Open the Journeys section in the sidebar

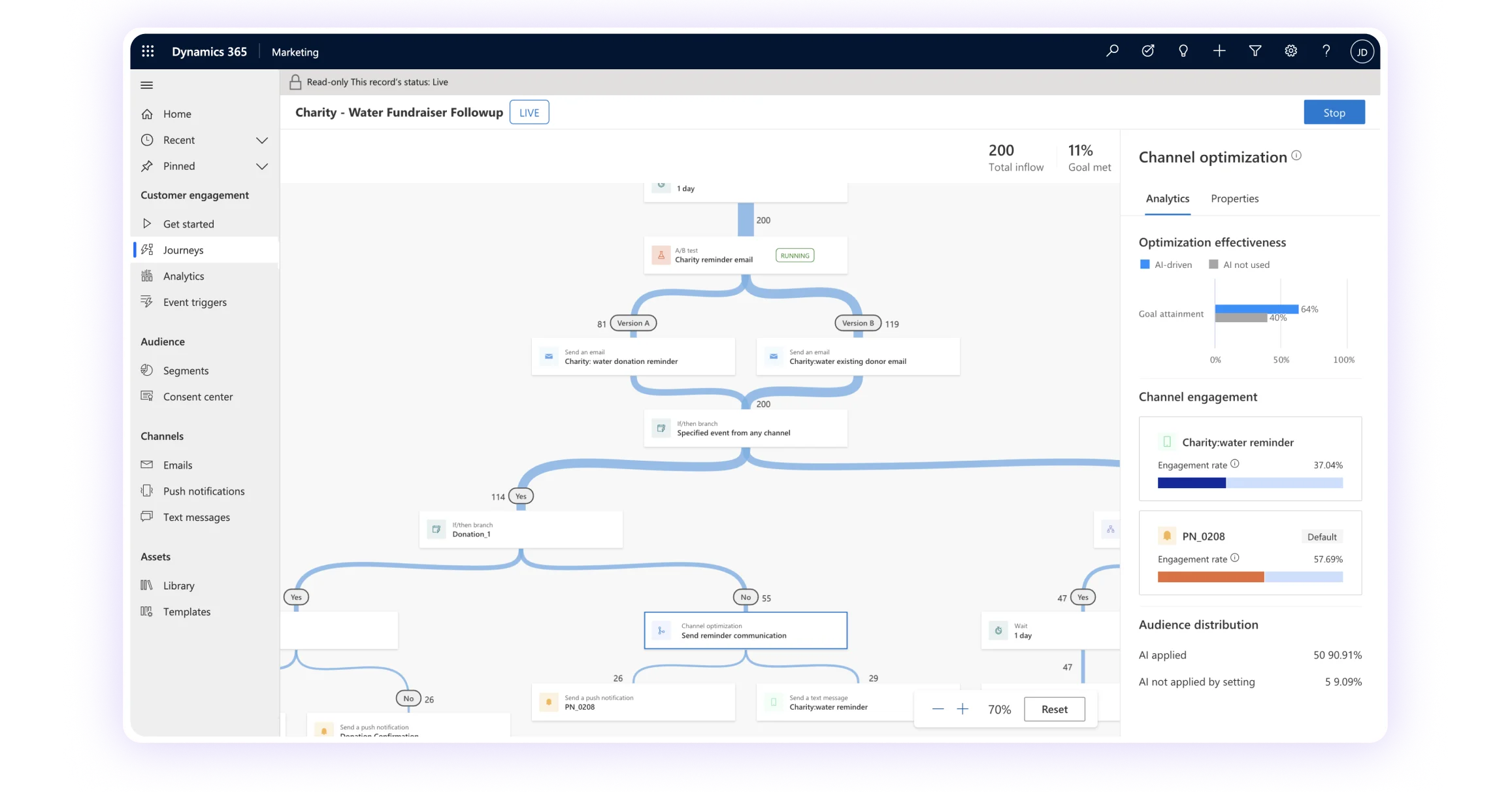point(184,250)
